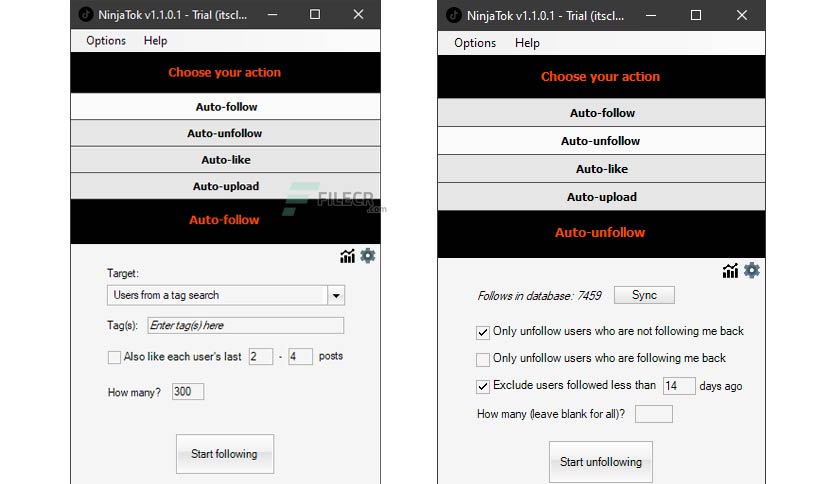Click the Start following button
Viewport: 836px width, 484px height.
click(x=225, y=454)
